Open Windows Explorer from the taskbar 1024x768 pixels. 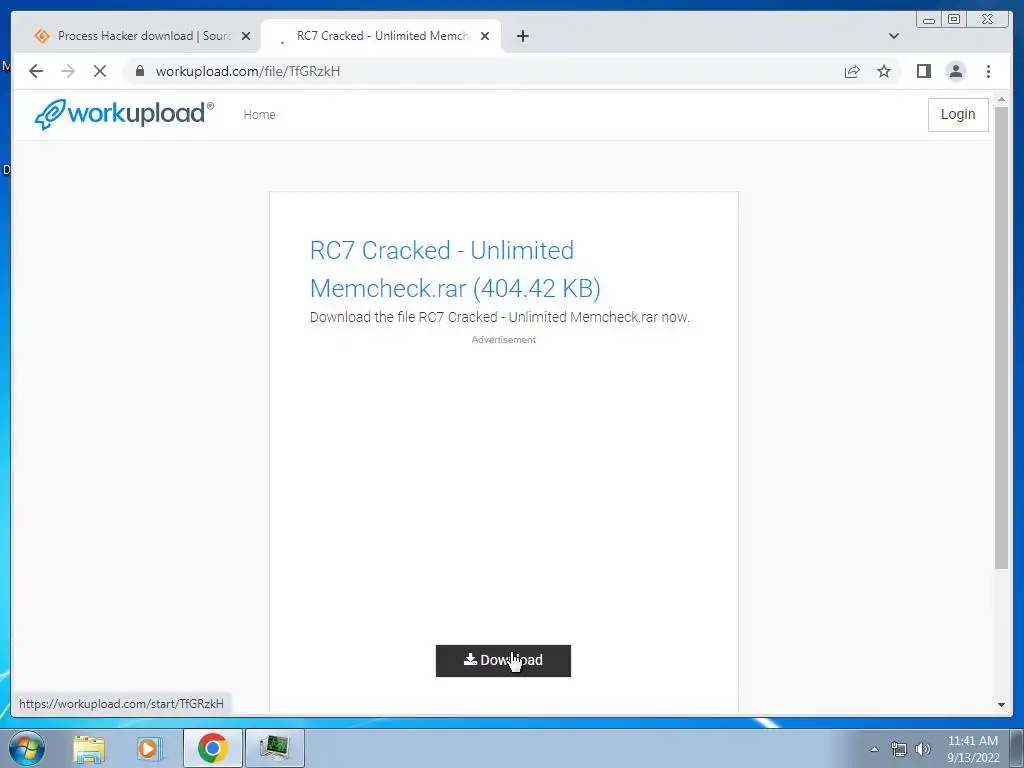tap(89, 748)
